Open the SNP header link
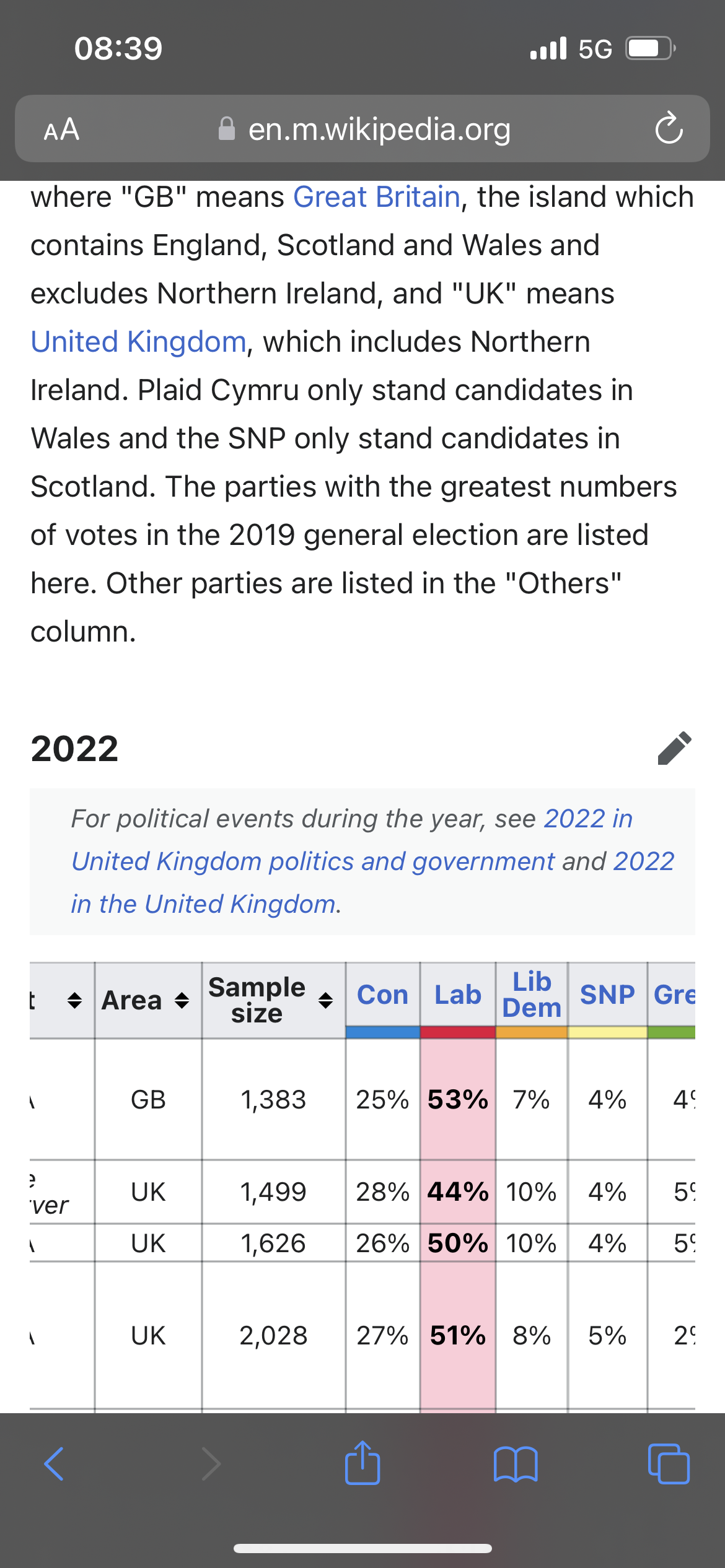 (x=607, y=995)
